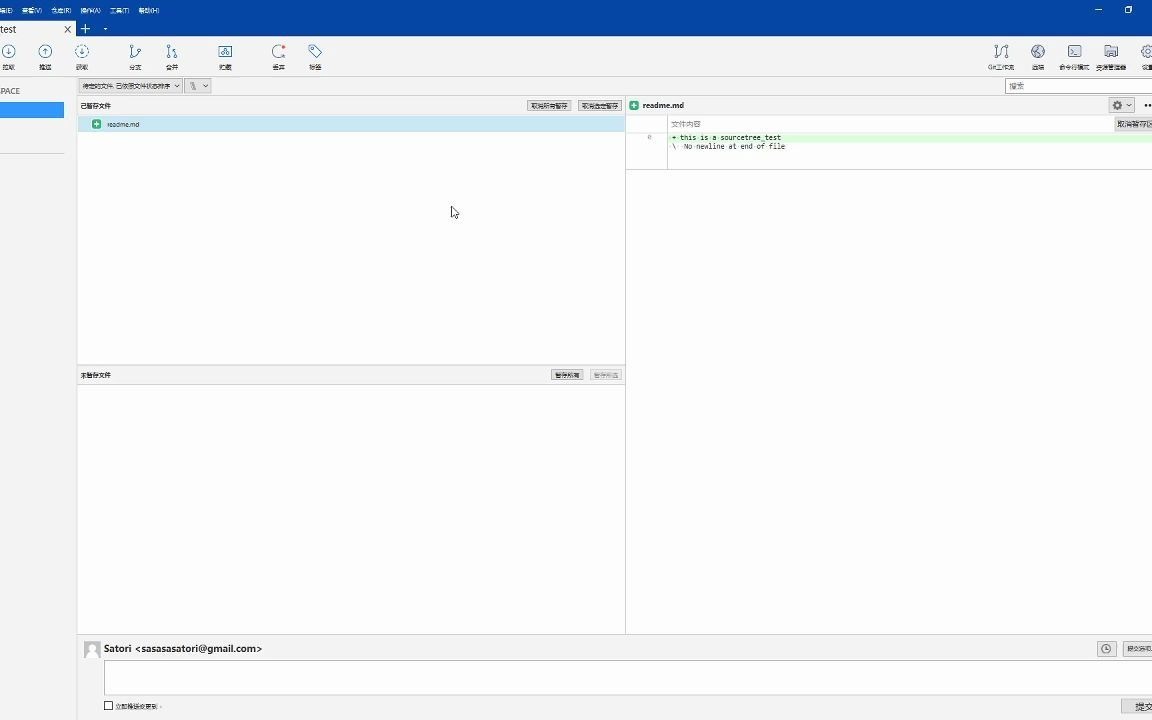The image size is (1152, 720).
Task: Click 'No newline at end of file' text
Action: coord(734,146)
